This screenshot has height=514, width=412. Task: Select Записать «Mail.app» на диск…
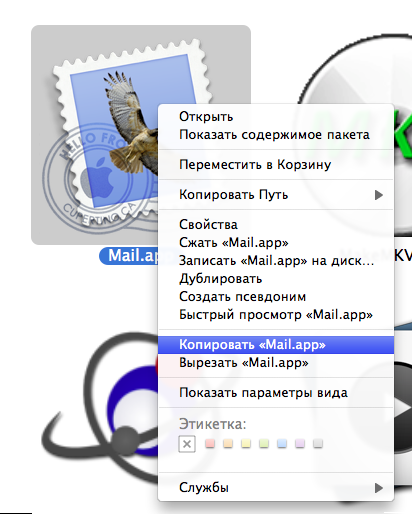point(275,260)
